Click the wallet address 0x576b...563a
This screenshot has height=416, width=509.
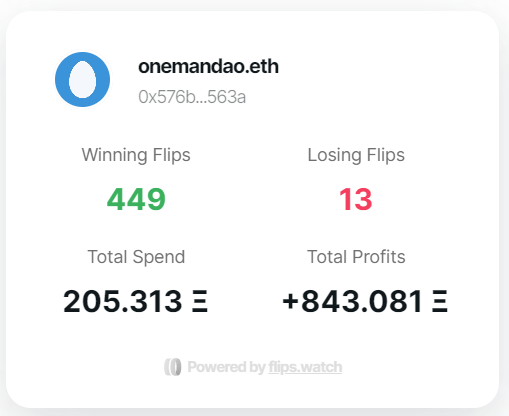point(192,97)
